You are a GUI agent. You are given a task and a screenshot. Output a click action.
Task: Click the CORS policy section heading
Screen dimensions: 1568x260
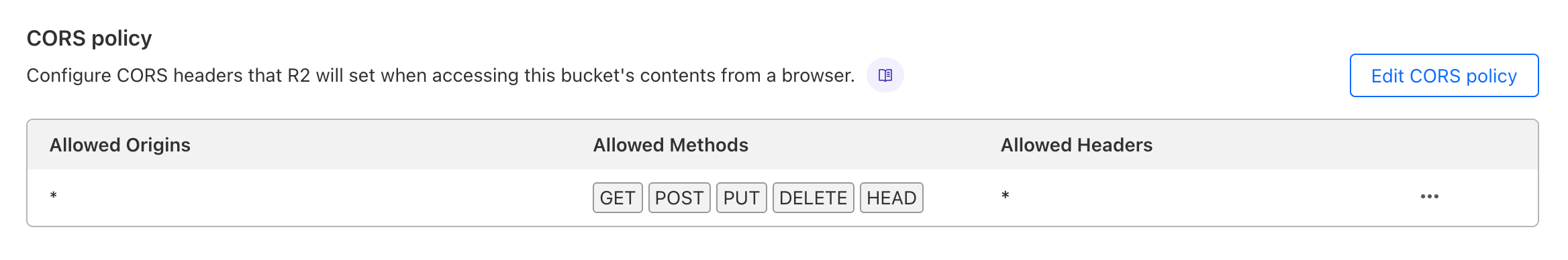click(89, 38)
